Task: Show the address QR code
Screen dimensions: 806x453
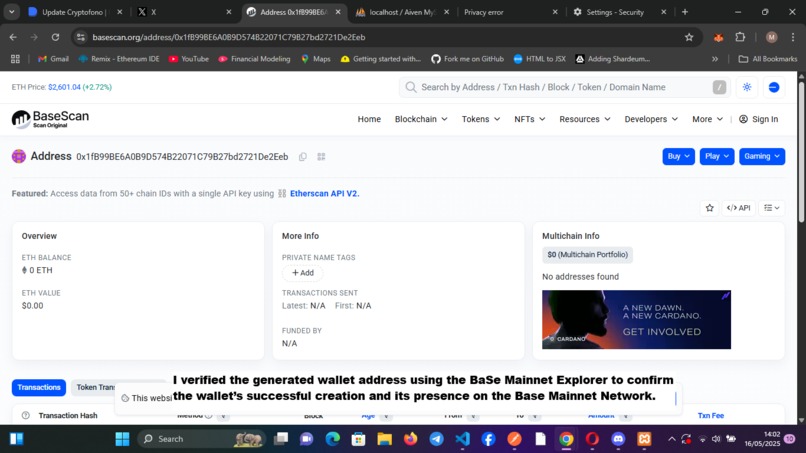Action: pyautogui.click(x=321, y=157)
